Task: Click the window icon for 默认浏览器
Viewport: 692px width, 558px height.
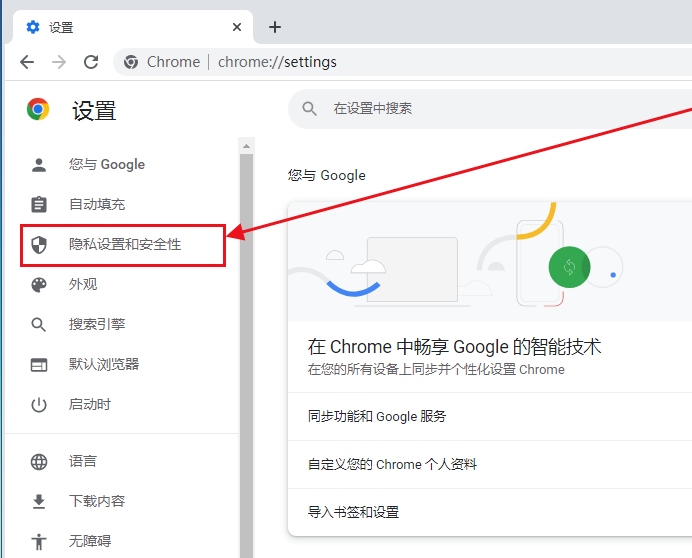Action: tap(39, 365)
